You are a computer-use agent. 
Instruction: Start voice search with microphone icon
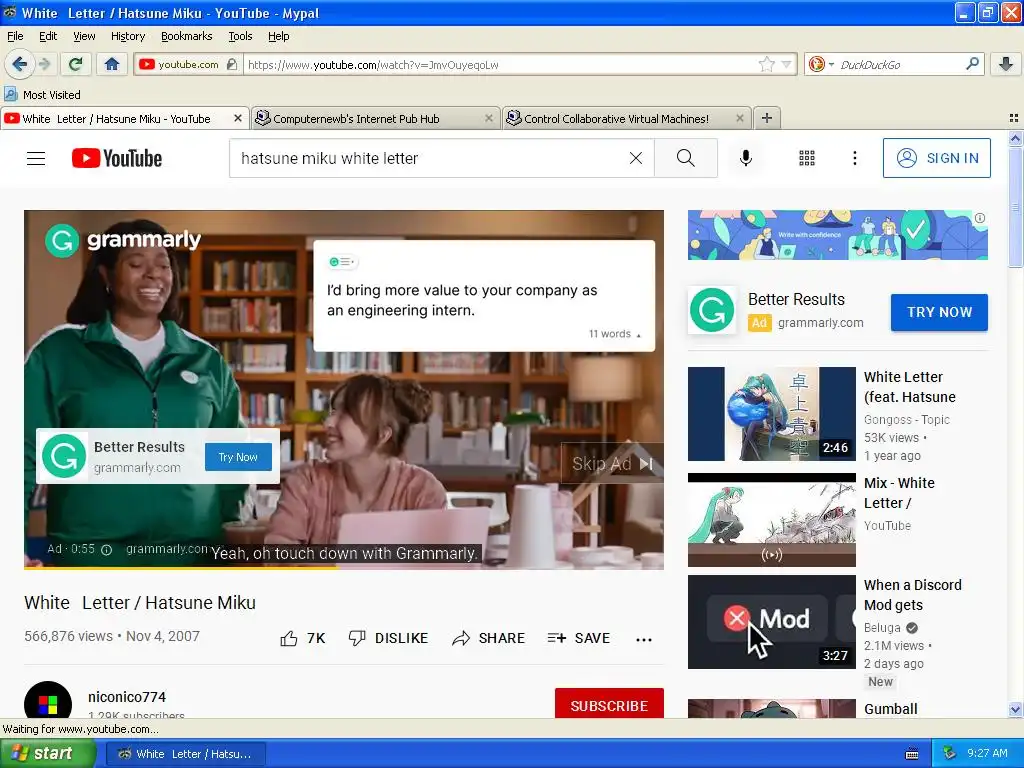(746, 158)
